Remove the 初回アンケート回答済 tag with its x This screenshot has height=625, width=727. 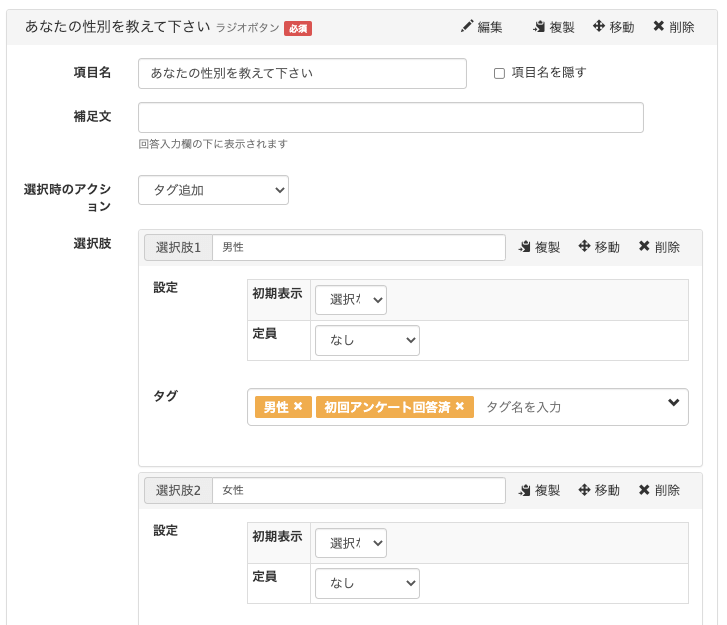pyautogui.click(x=459, y=406)
